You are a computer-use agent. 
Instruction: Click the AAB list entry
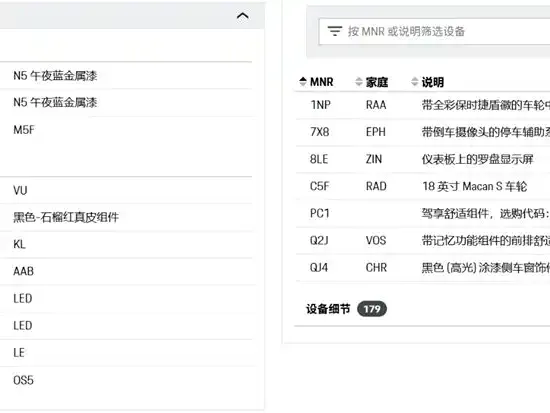pyautogui.click(x=126, y=271)
